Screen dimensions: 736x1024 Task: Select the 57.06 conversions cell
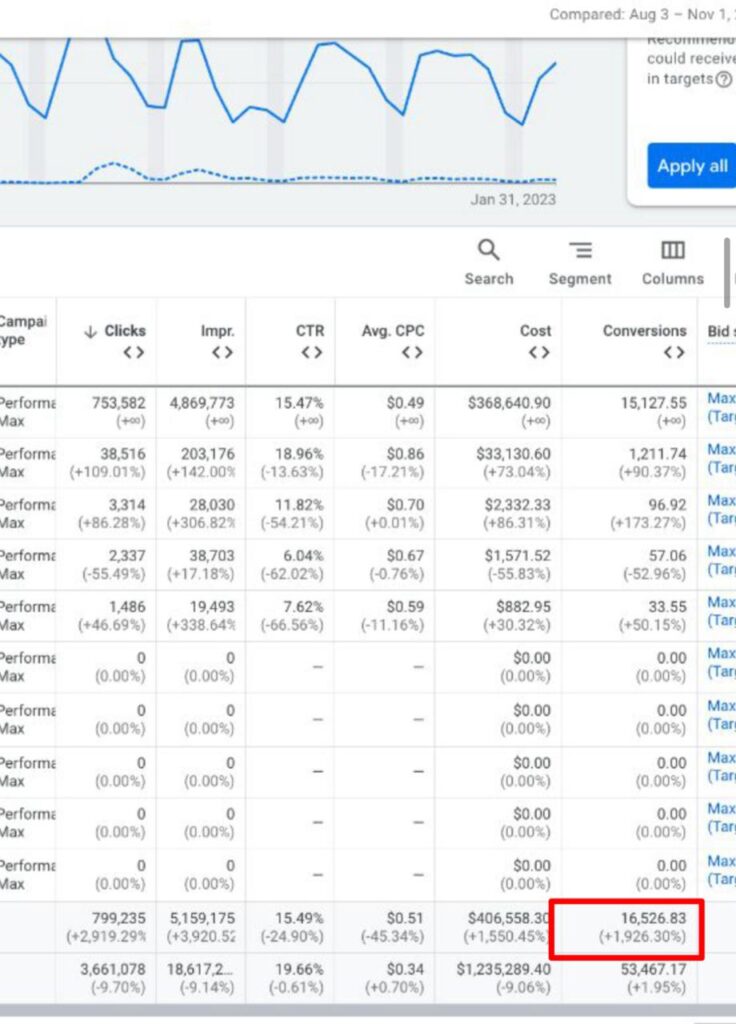(x=630, y=565)
